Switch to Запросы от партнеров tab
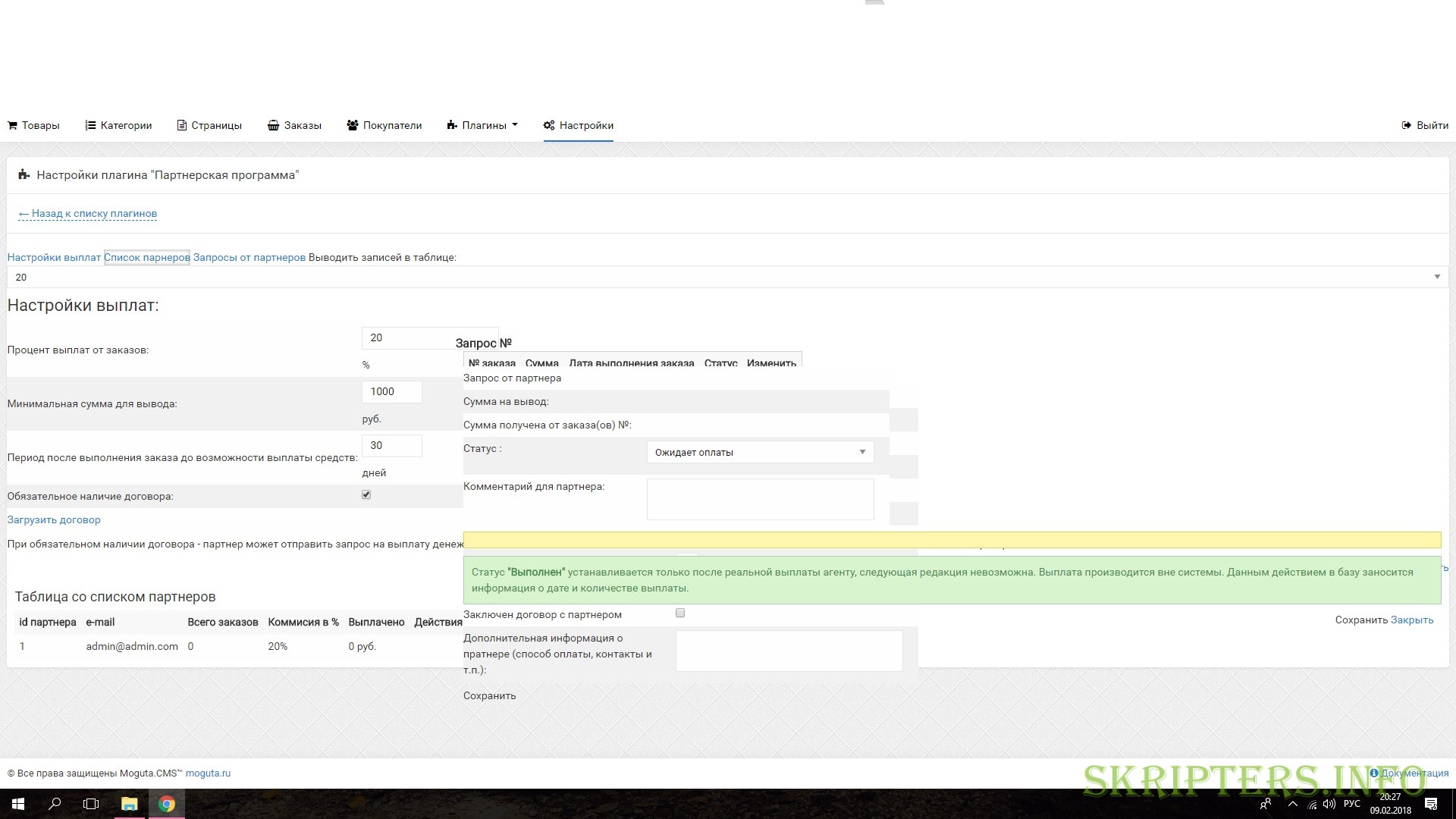Image resolution: width=1456 pixels, height=819 pixels. (249, 257)
